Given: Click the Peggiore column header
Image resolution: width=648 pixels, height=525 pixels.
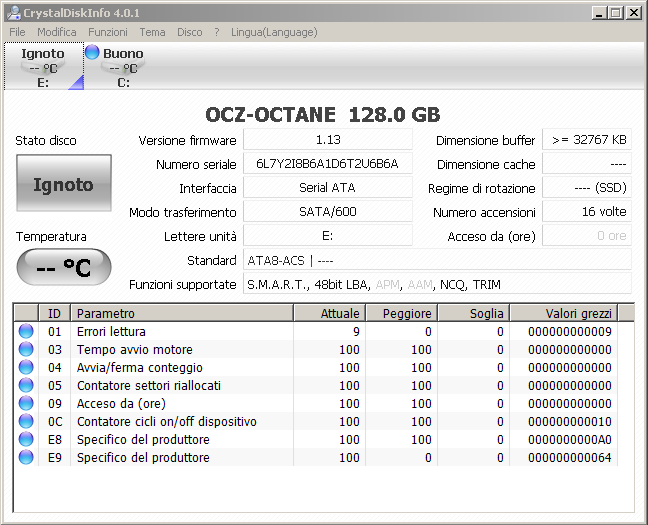Looking at the screenshot, I should click(x=401, y=313).
